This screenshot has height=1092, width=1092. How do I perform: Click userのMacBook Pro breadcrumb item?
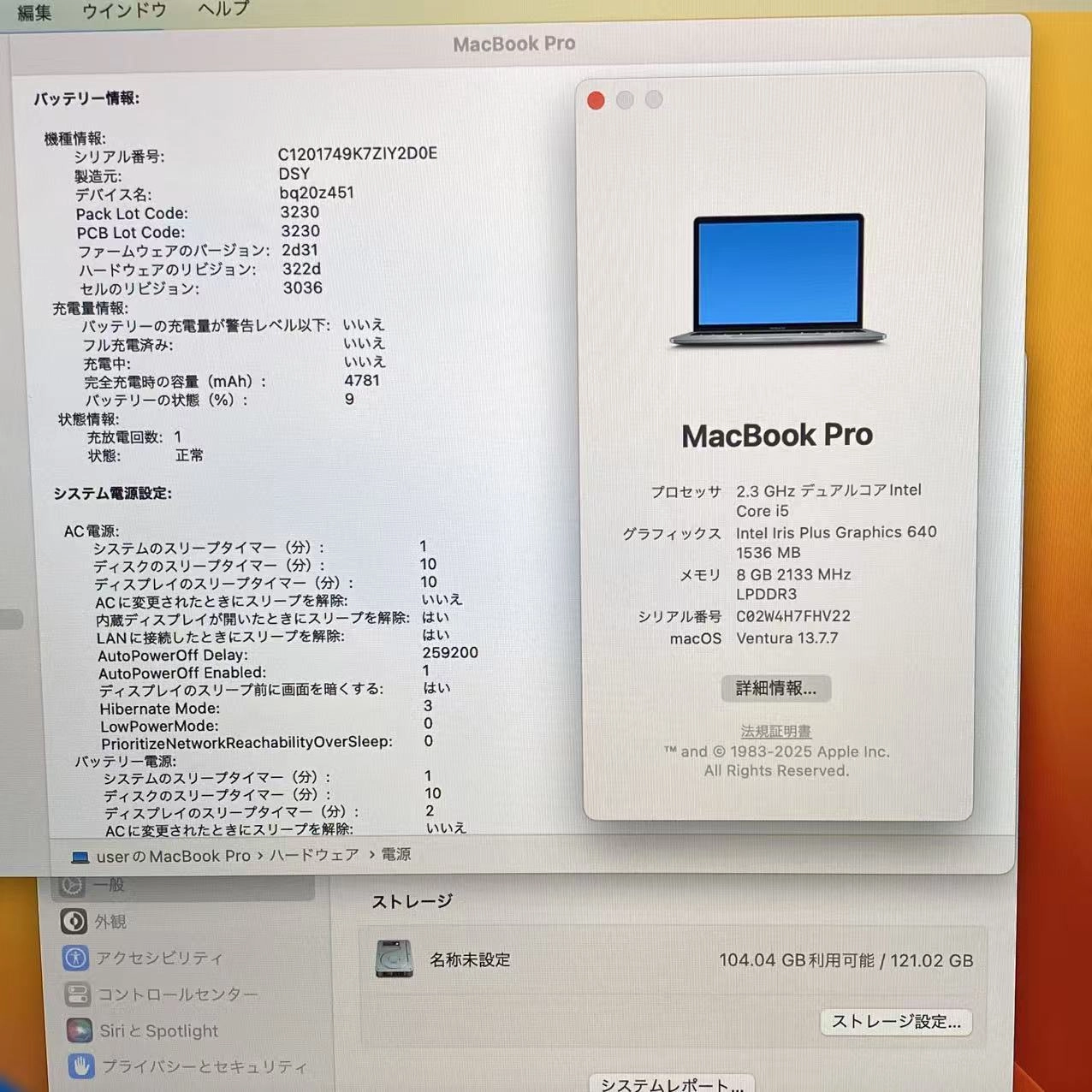(174, 856)
